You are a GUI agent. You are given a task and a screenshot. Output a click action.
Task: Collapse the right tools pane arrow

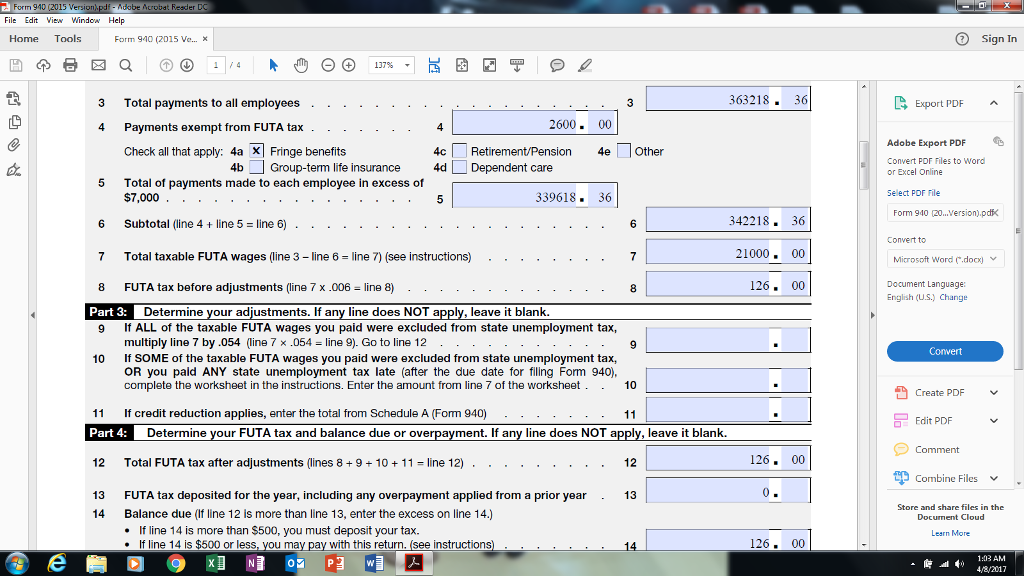tap(872, 315)
